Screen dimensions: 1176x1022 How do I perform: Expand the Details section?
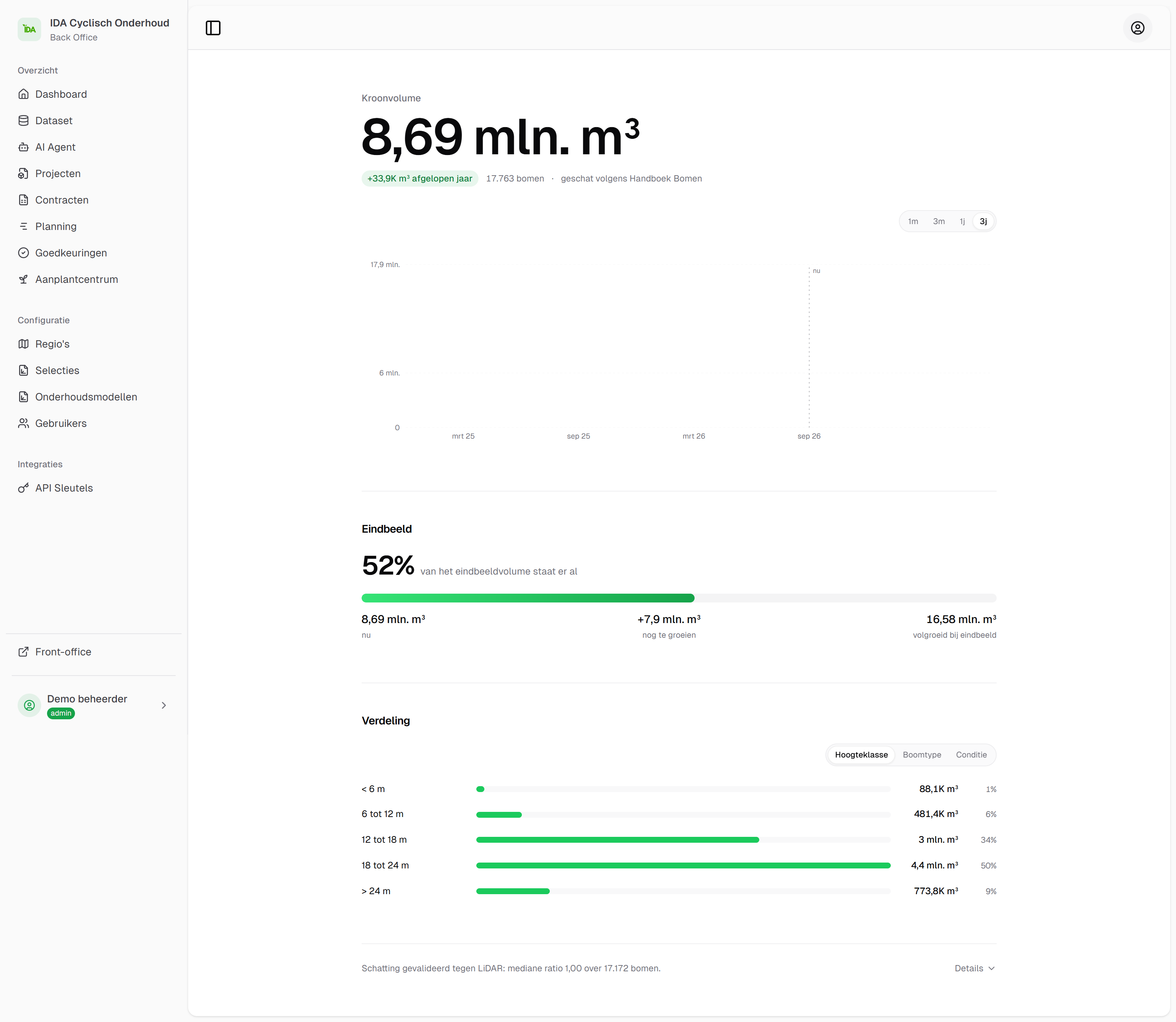pyautogui.click(x=975, y=968)
